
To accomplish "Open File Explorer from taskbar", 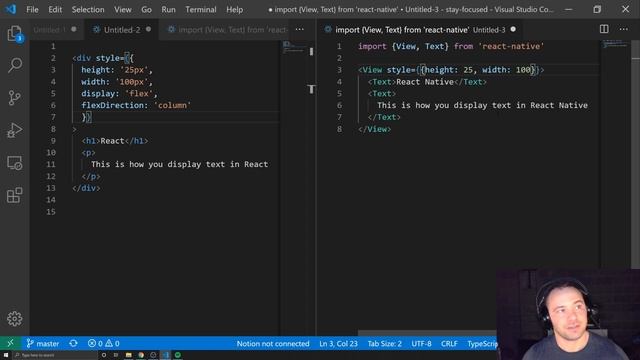I will point(129,355).
